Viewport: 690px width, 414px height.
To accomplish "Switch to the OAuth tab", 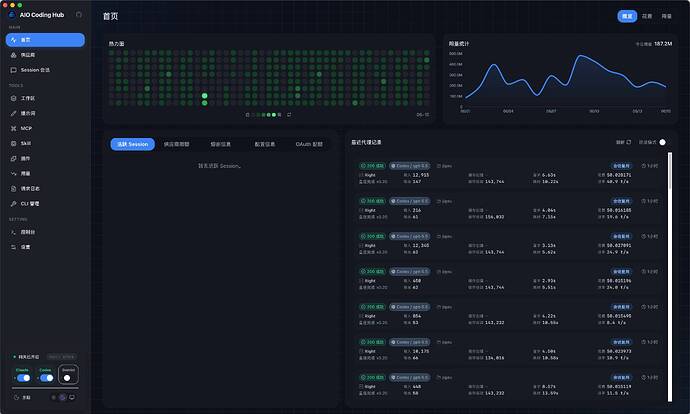I will (x=309, y=144).
